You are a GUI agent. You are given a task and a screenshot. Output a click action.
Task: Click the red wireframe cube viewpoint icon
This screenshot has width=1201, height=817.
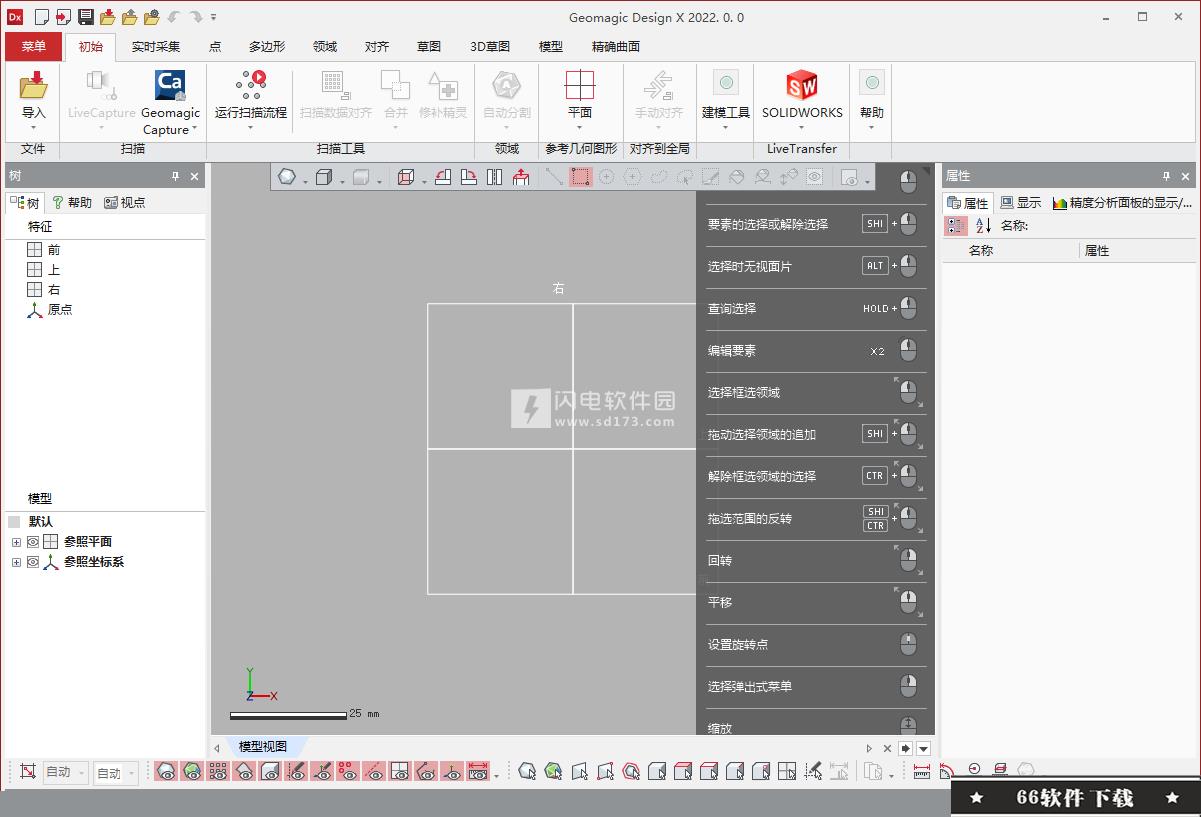tap(406, 177)
